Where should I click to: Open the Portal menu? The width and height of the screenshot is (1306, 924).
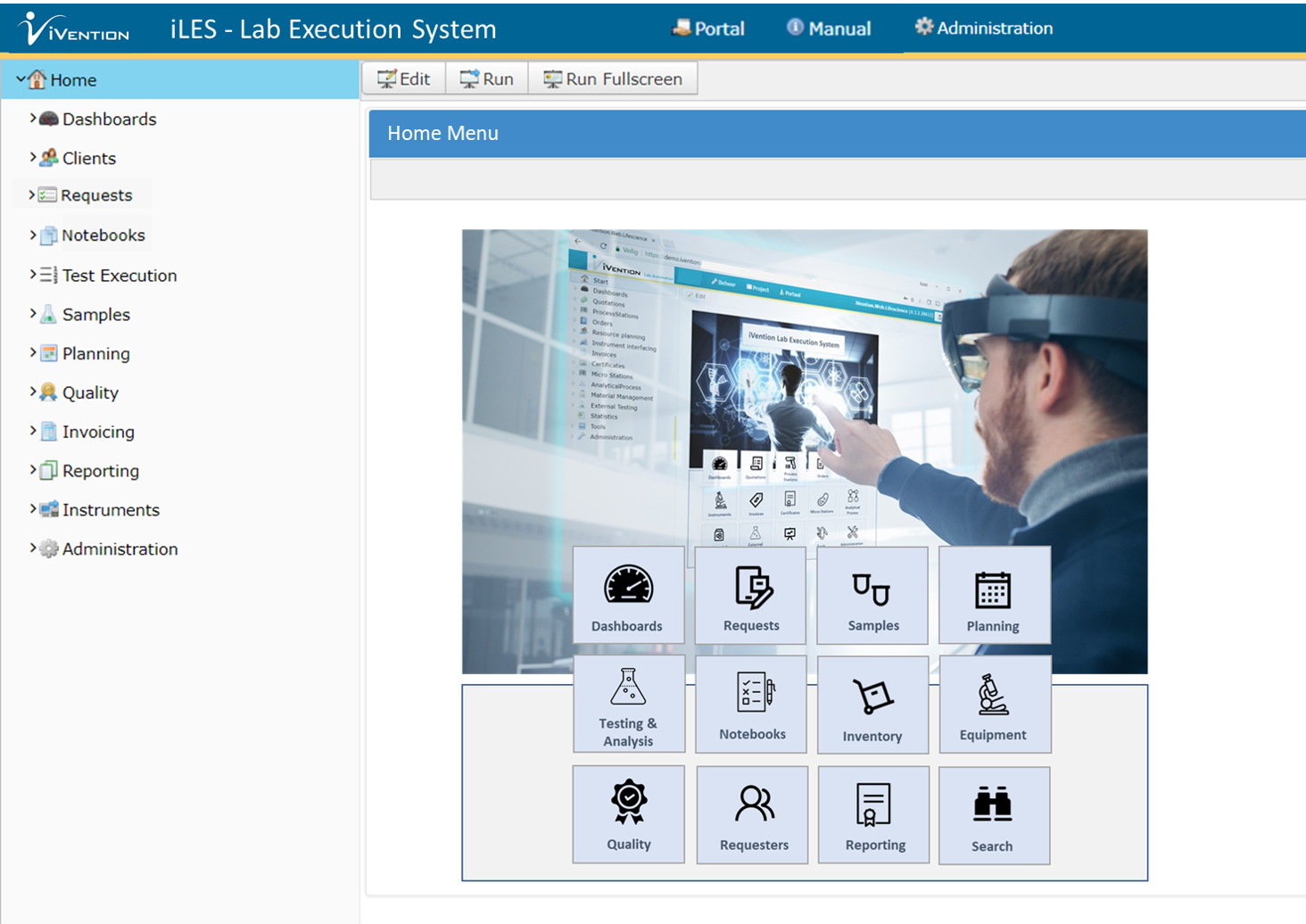pos(707,28)
